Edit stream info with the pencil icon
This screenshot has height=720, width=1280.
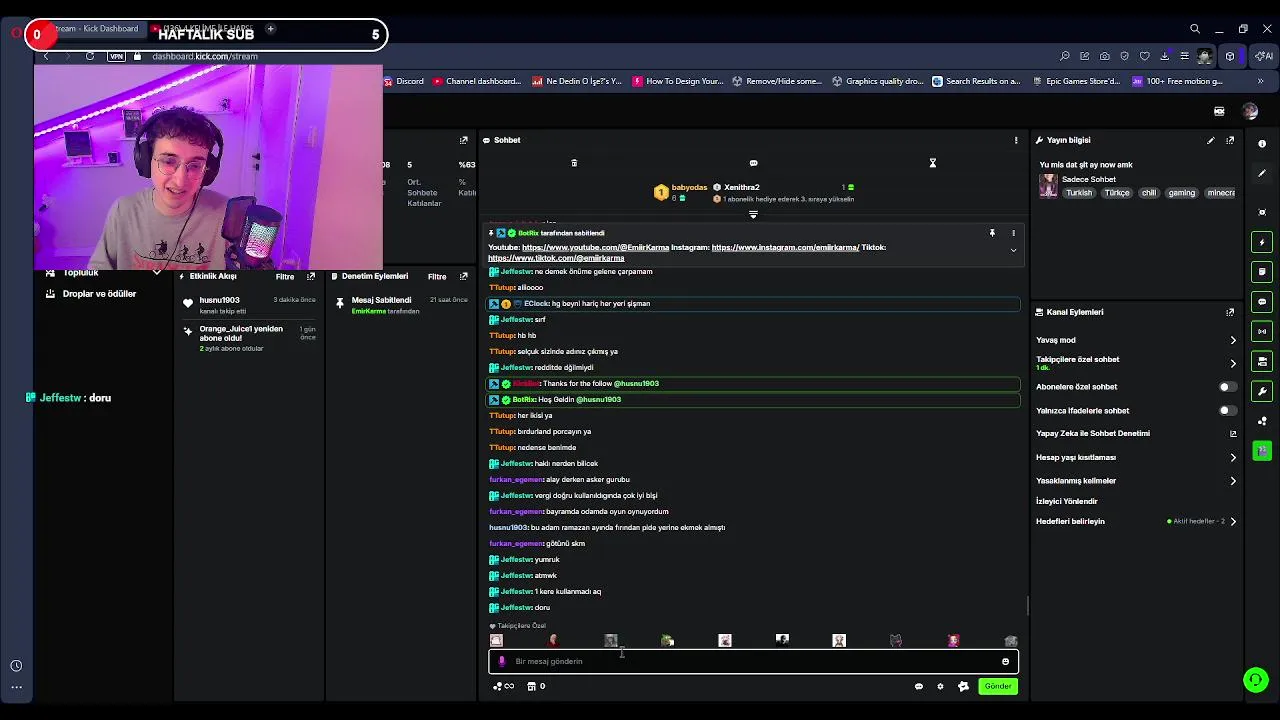pyautogui.click(x=1210, y=140)
